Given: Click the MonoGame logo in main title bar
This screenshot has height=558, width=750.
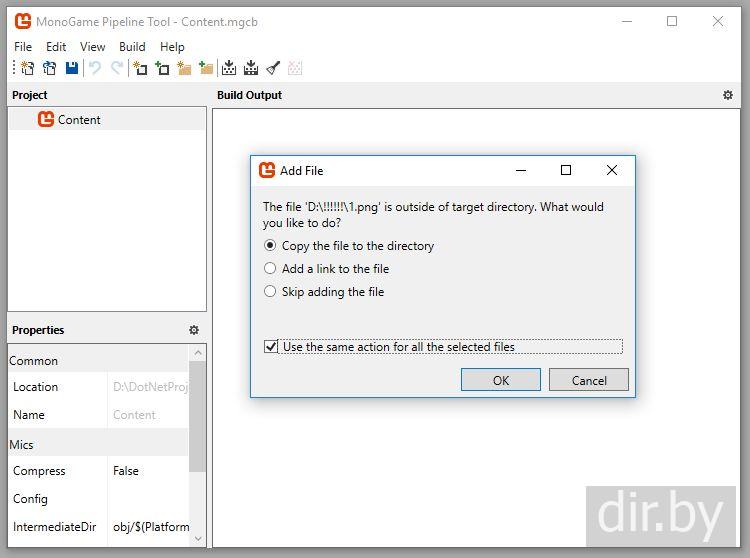Looking at the screenshot, I should click(23, 22).
